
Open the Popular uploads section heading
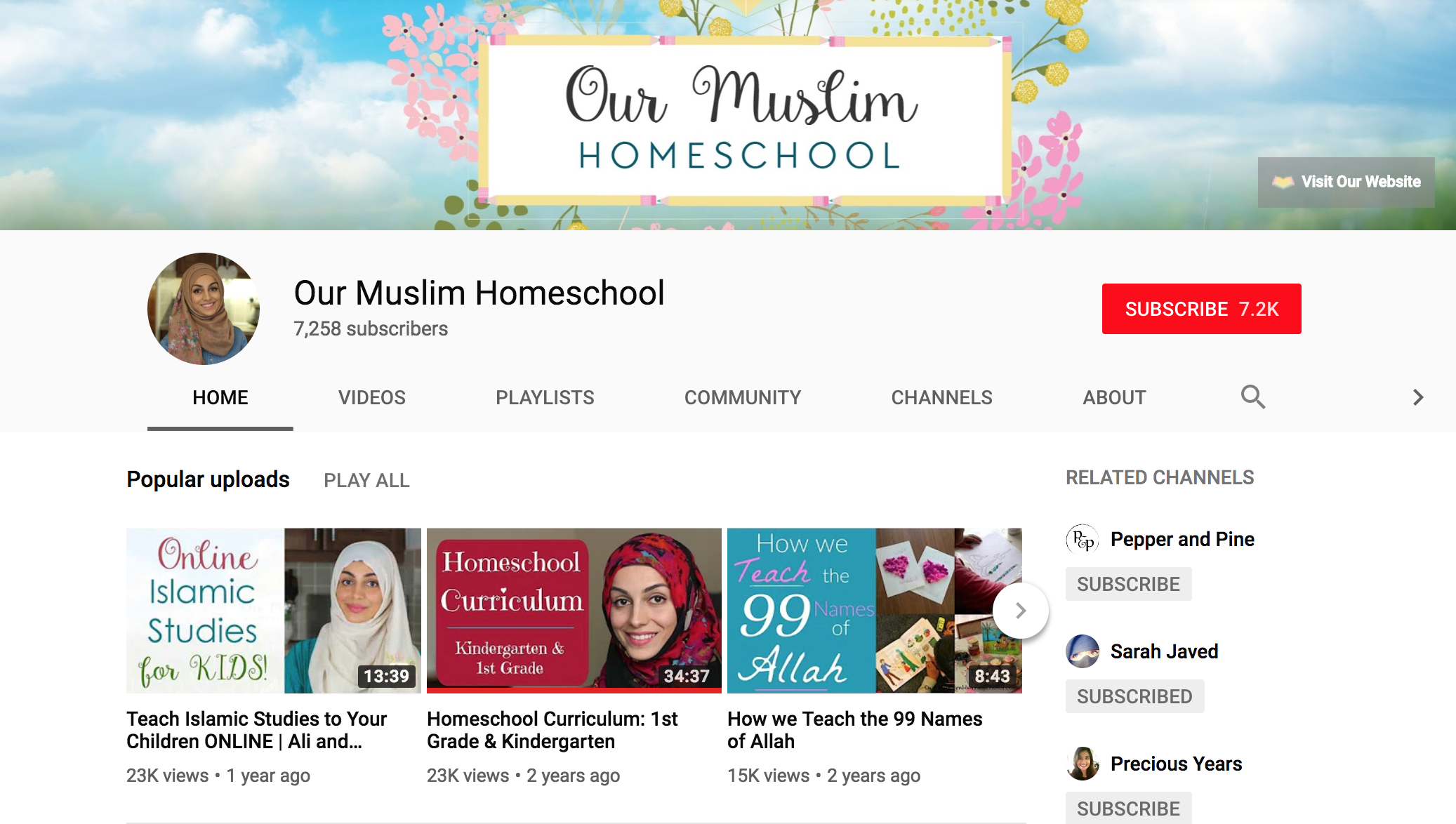208,479
